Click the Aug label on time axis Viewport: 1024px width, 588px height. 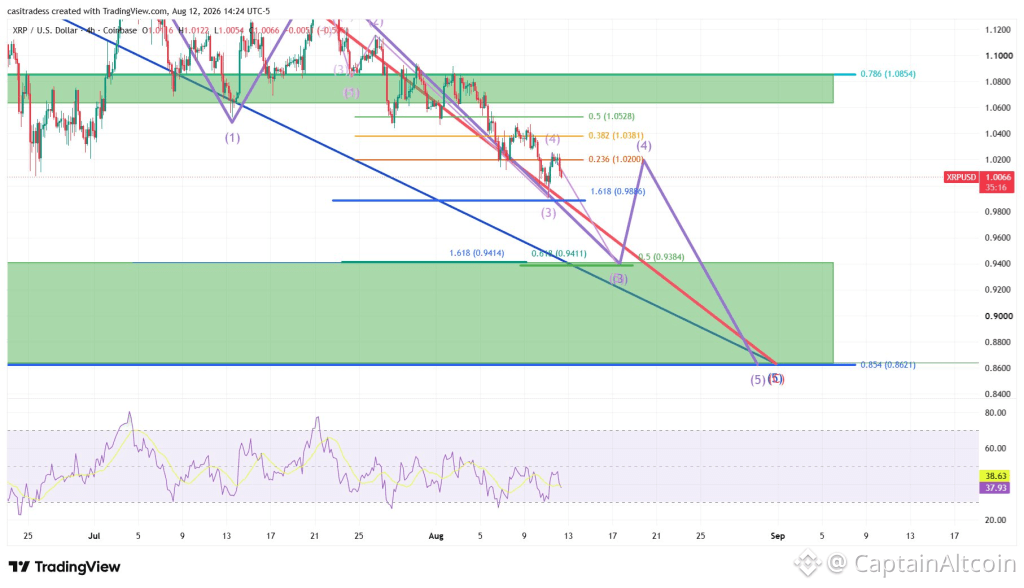[436, 536]
